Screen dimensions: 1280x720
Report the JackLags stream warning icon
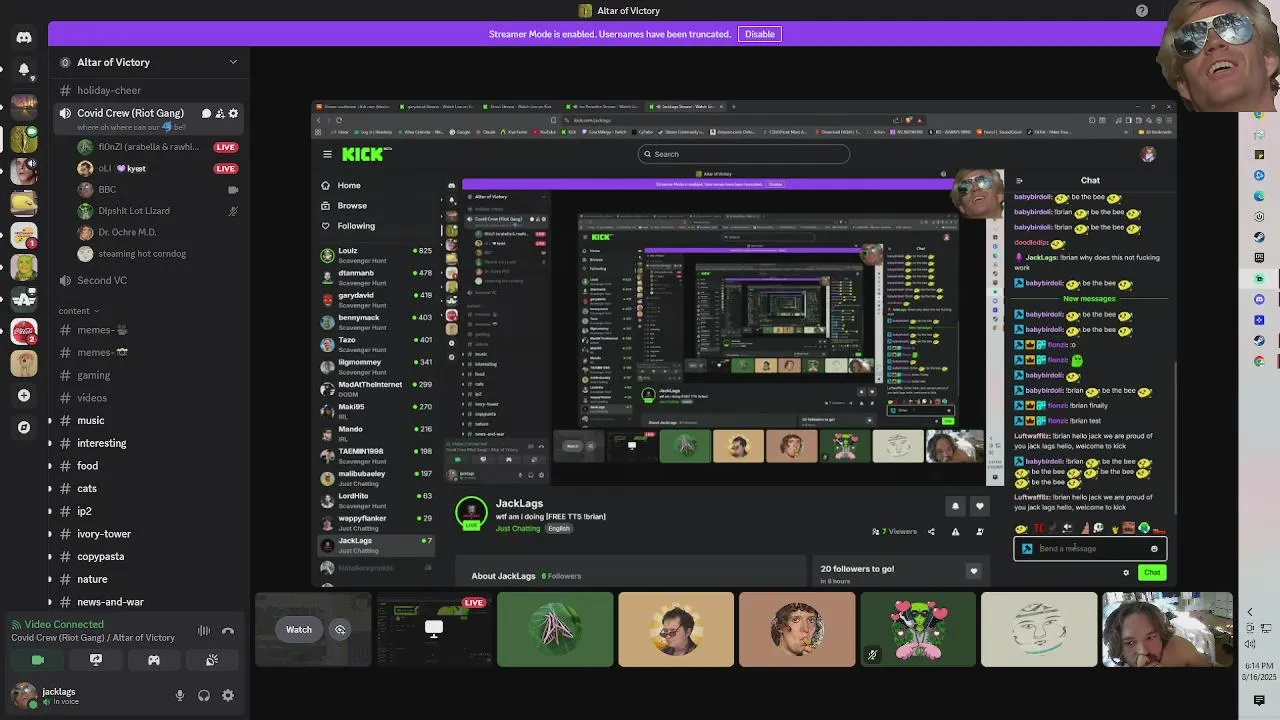coord(955,531)
